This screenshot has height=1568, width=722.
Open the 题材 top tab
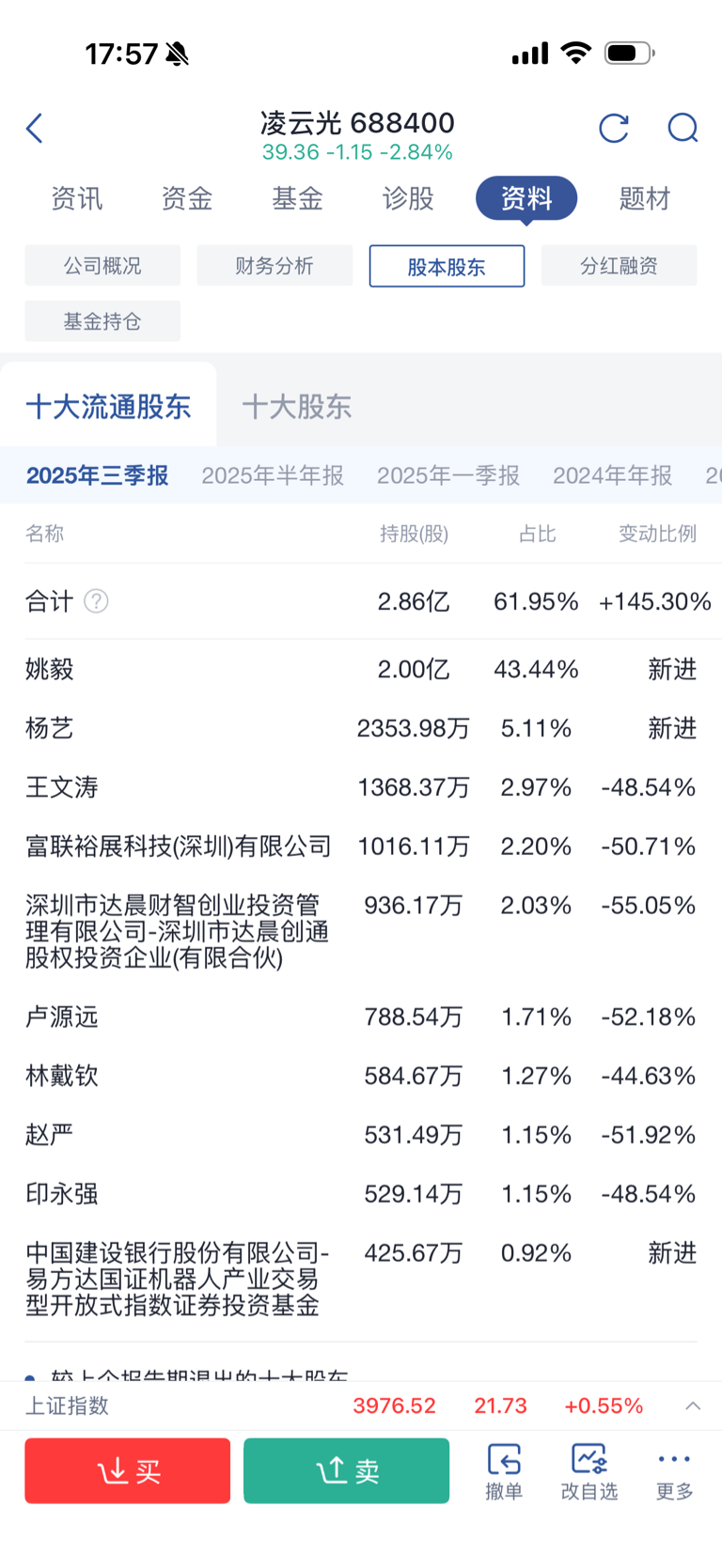point(645,198)
